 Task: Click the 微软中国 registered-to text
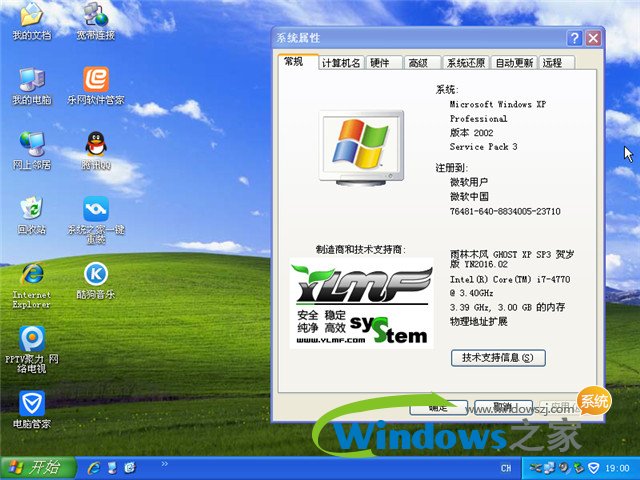coord(469,196)
